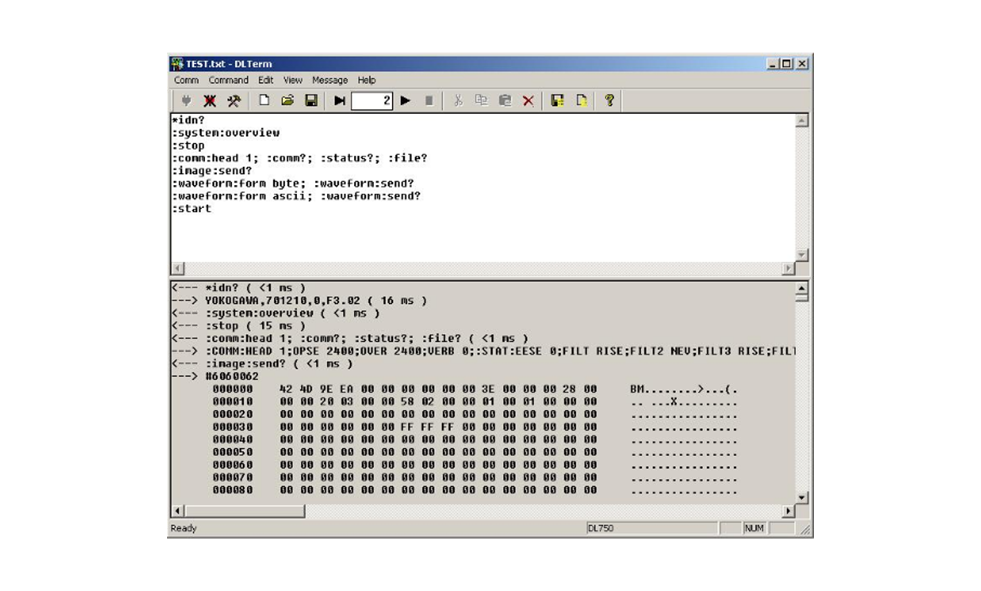
Task: Click the disconnect icon with red X
Action: (x=210, y=101)
